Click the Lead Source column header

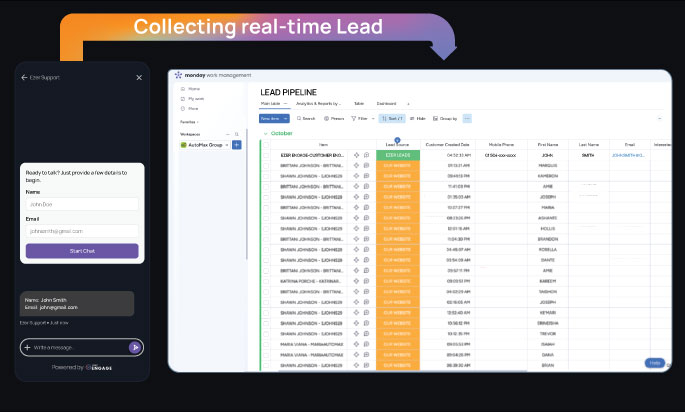click(398, 145)
